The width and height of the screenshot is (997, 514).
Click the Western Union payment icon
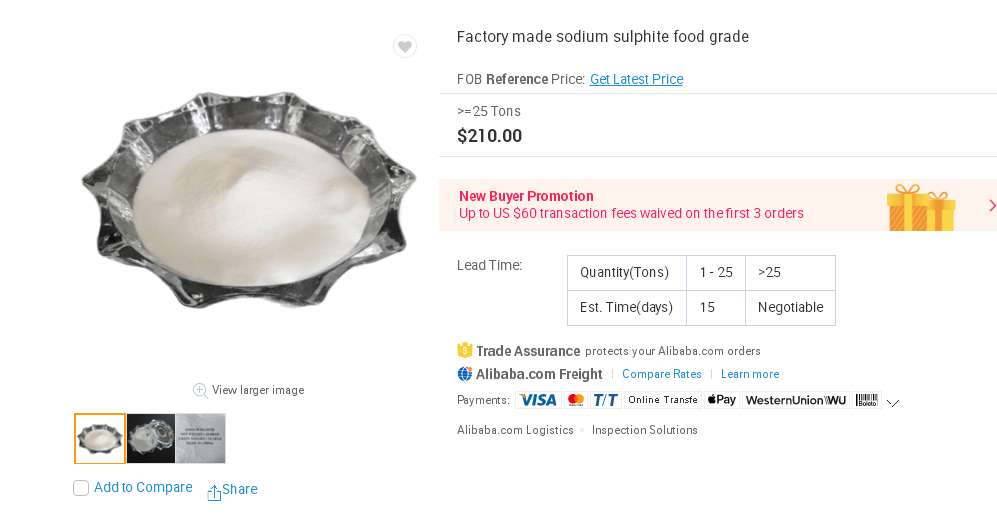point(796,400)
